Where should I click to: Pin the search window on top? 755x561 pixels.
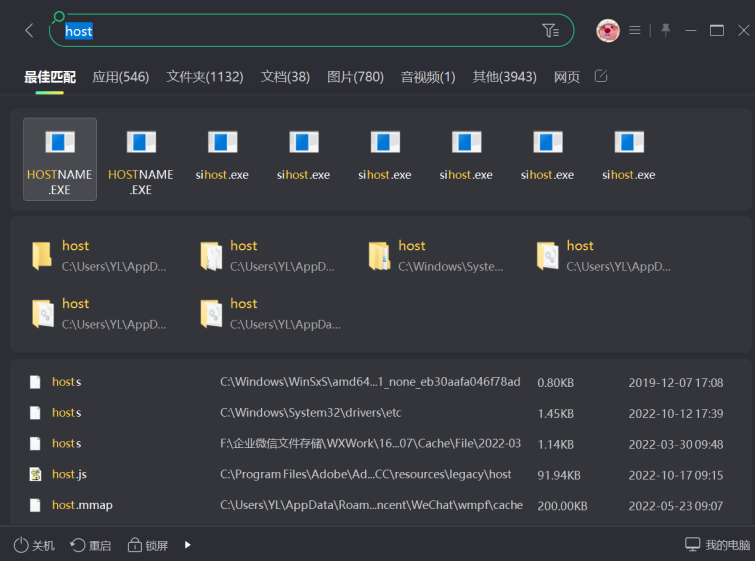(x=666, y=30)
